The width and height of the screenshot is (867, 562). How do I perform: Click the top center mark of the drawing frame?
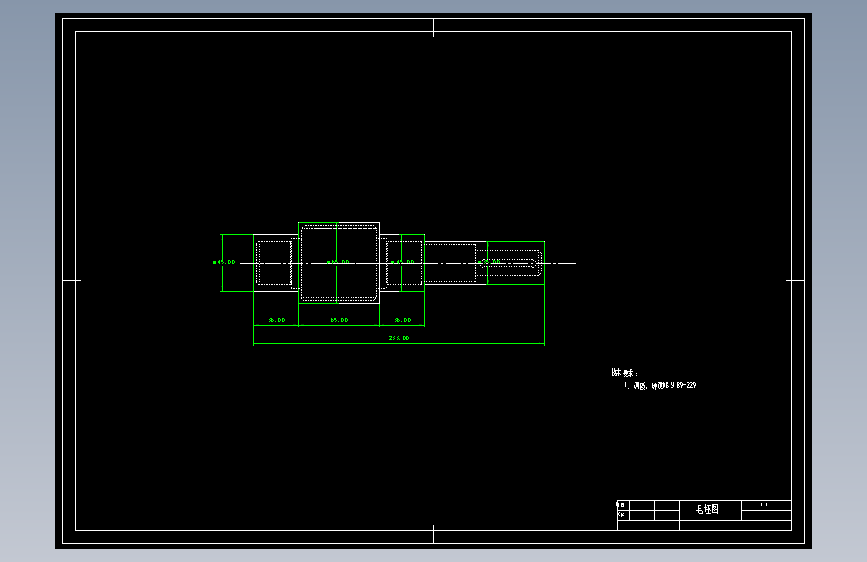(x=434, y=28)
